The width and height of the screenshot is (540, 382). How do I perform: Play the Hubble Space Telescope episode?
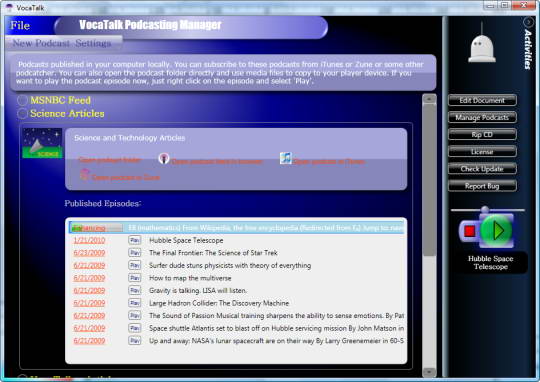click(x=135, y=240)
